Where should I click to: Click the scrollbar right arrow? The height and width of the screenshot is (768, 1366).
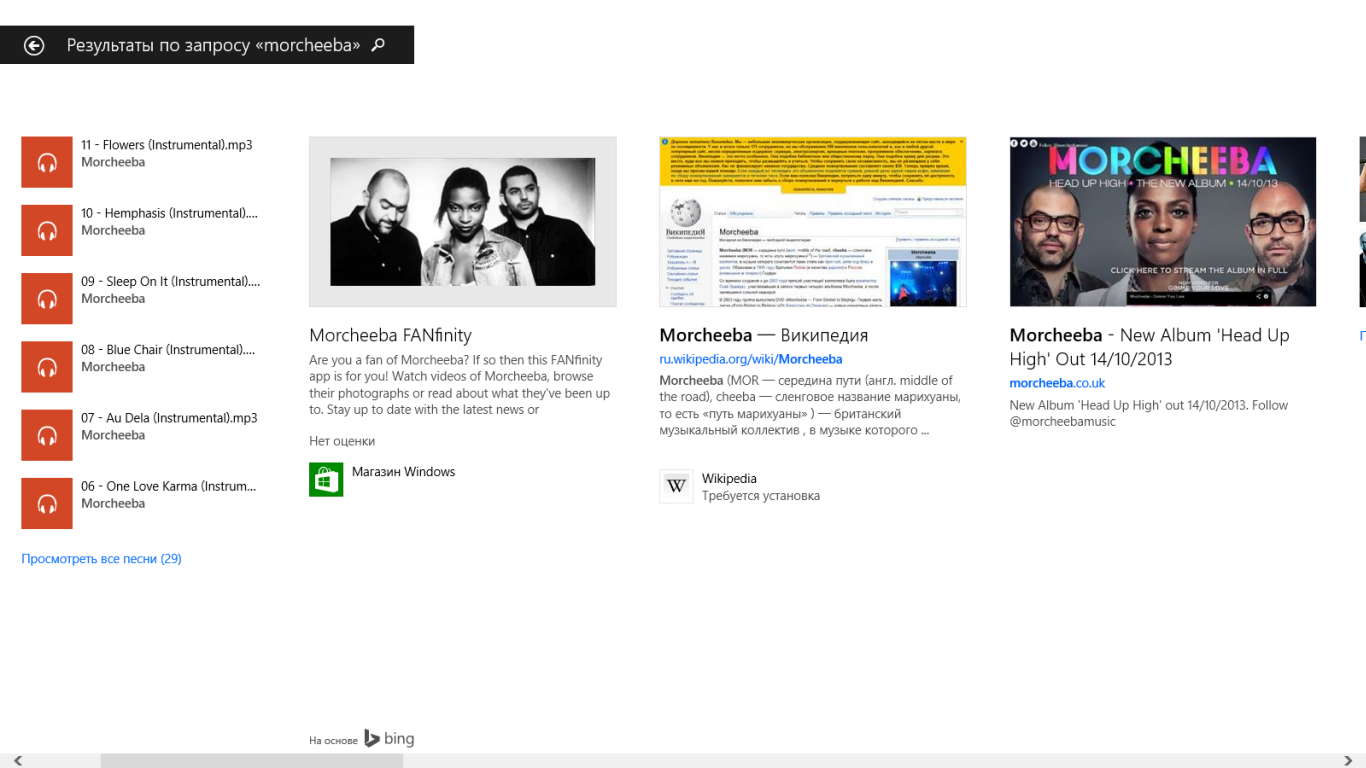pos(1349,761)
